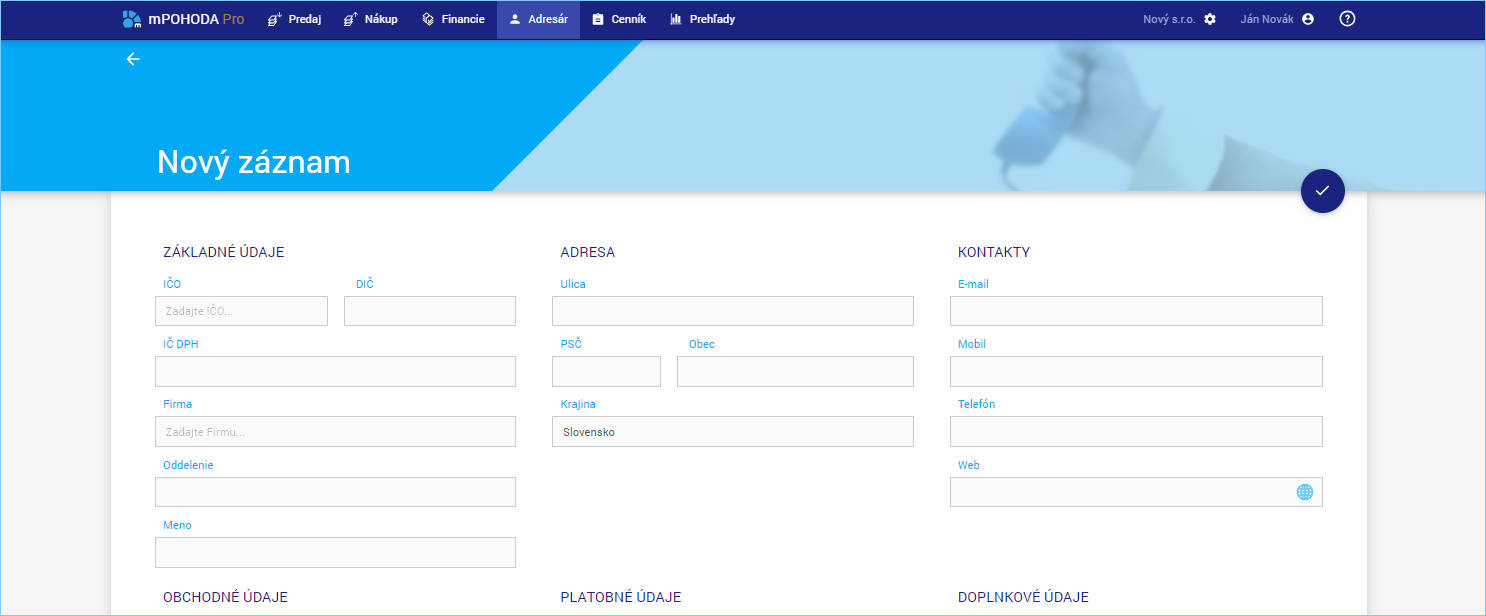Save record with the checkmark button
The image size is (1486, 616).
point(1322,191)
